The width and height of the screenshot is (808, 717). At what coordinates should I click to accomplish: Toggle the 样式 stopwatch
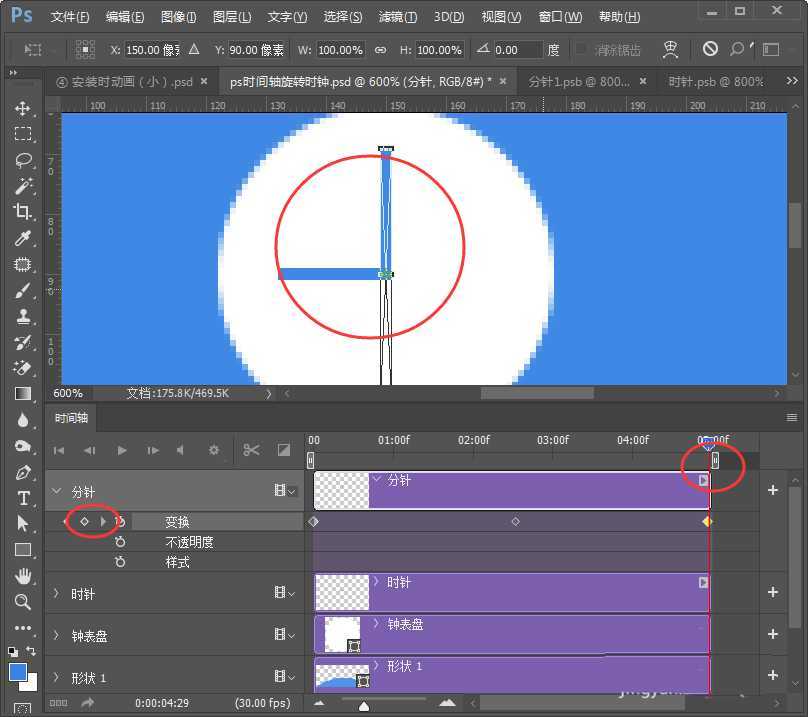120,563
